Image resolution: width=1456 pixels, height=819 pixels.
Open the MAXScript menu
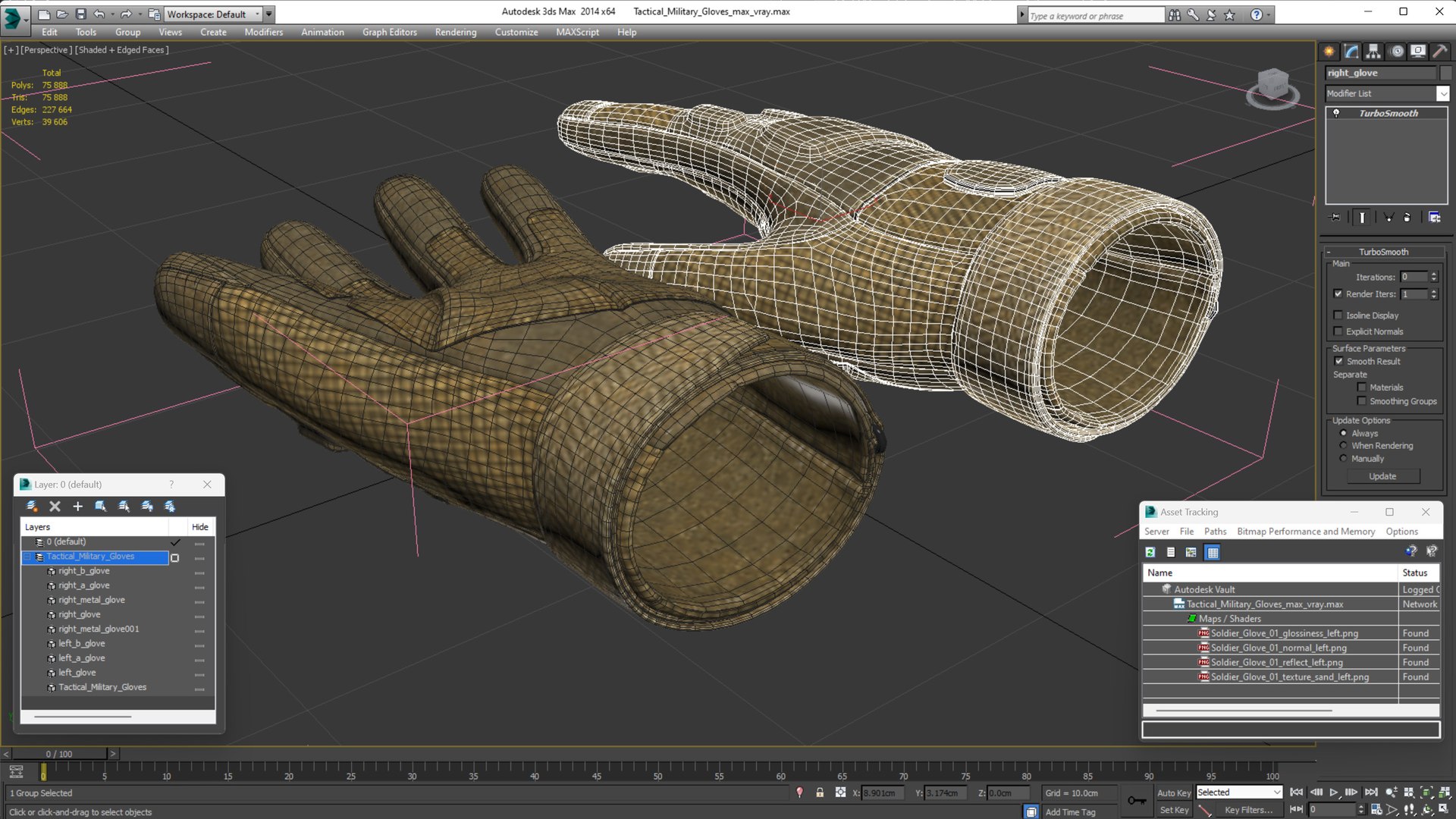tap(577, 32)
